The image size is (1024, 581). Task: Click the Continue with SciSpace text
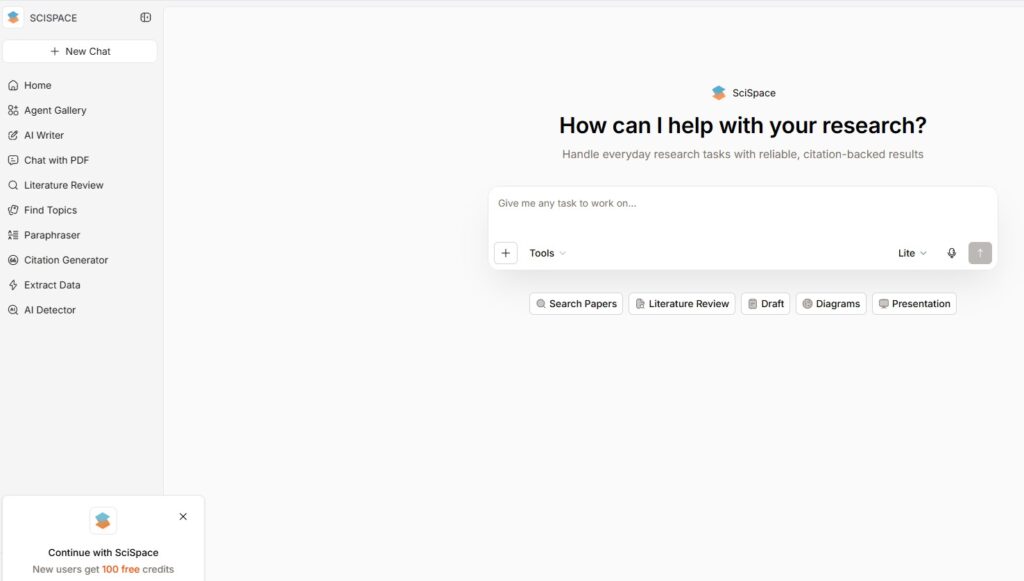tap(103, 552)
